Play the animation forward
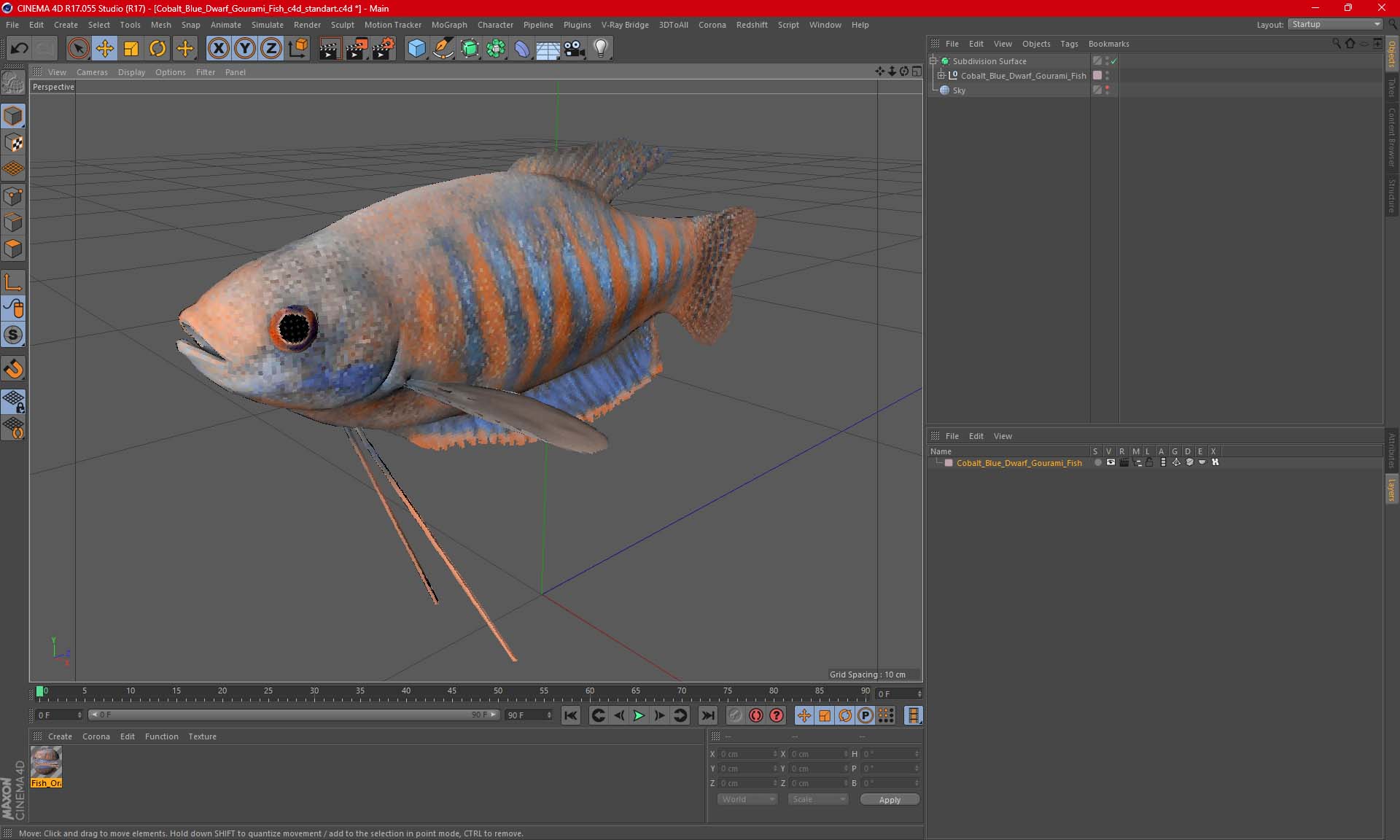The image size is (1400, 840). 639,715
